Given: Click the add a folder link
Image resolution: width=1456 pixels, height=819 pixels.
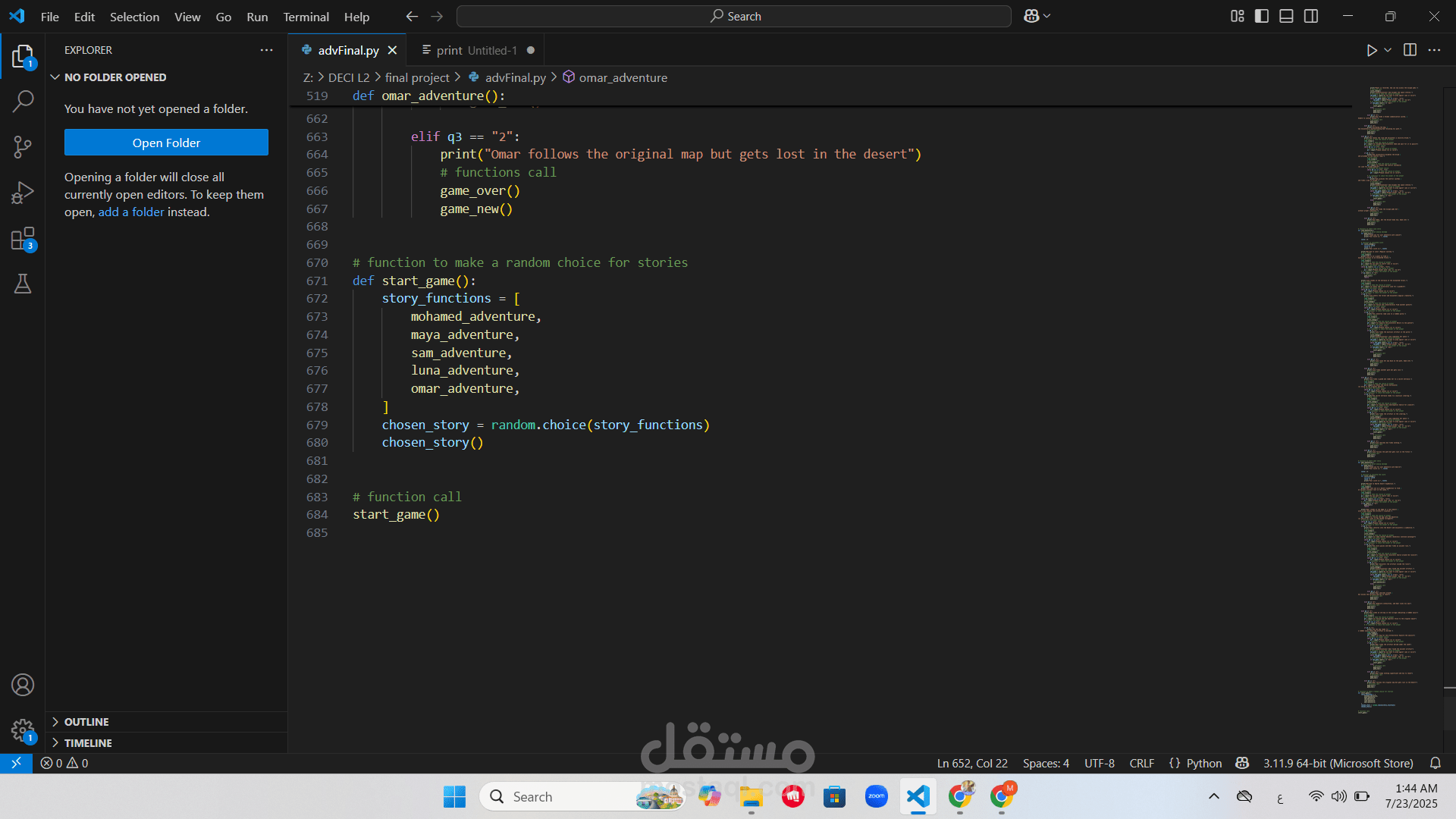Looking at the screenshot, I should coord(130,212).
